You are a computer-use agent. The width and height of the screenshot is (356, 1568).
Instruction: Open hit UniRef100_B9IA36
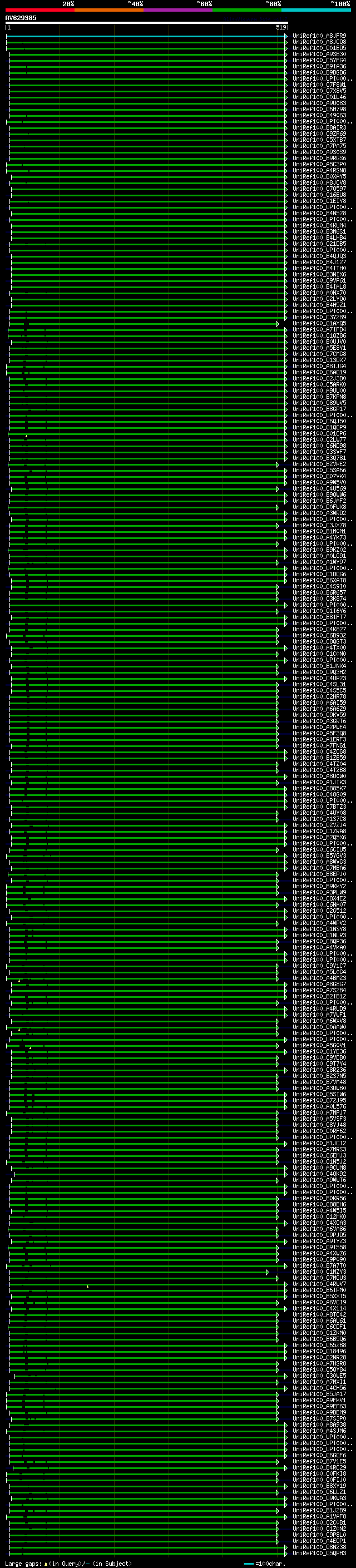[x=319, y=66]
